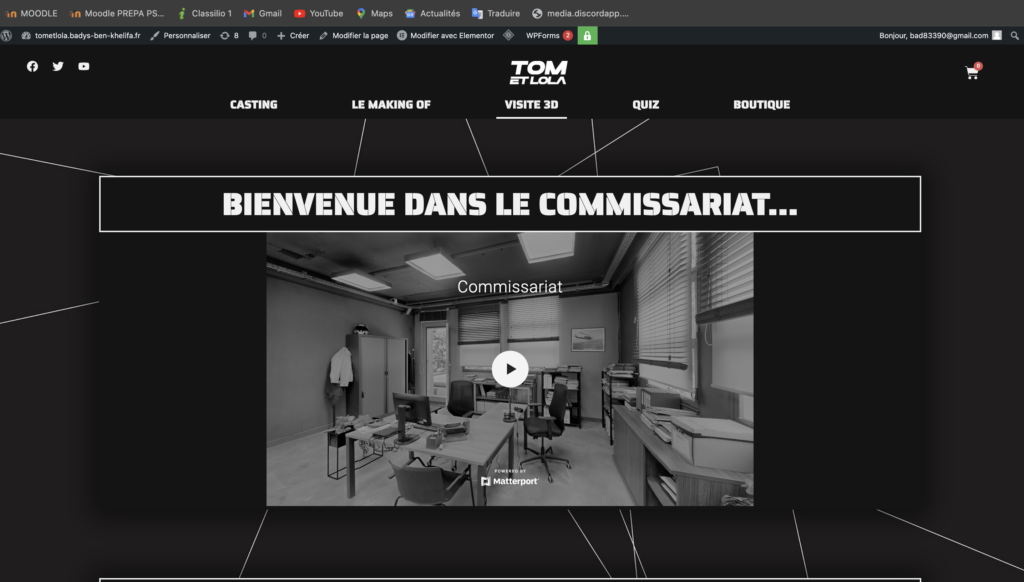Viewport: 1024px width, 582px height.
Task: Click the WordPress logo in admin bar
Action: click(x=7, y=35)
